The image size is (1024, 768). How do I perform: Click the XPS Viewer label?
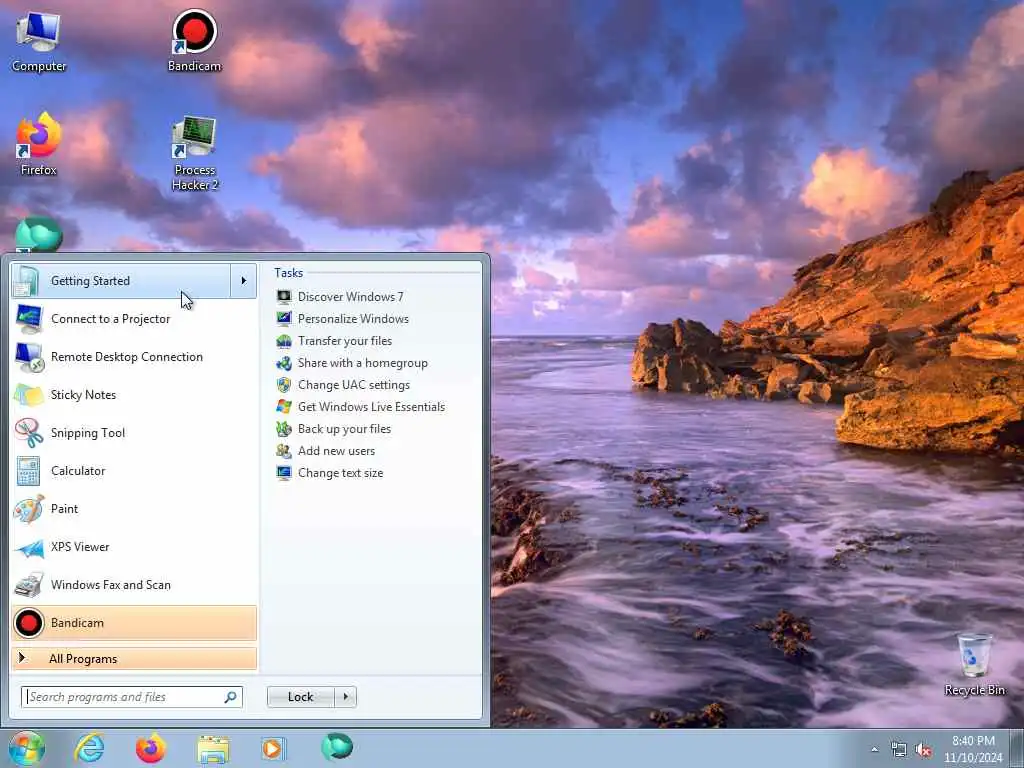coord(80,547)
